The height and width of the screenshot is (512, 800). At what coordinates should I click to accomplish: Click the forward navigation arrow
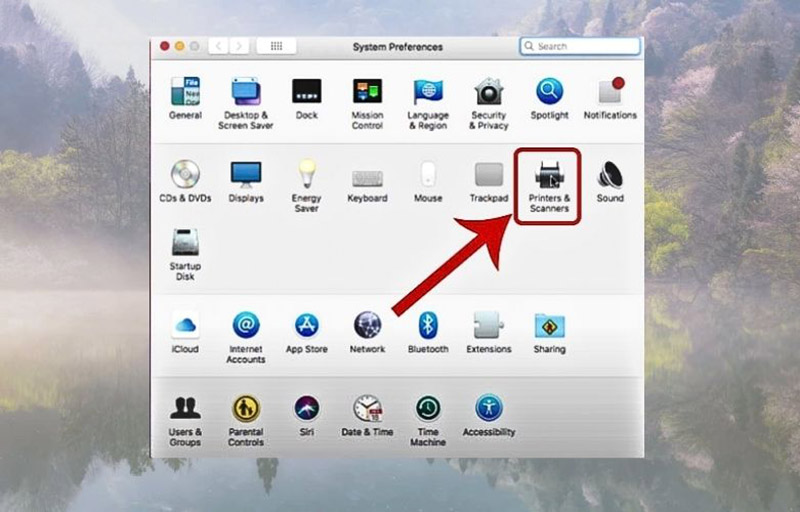point(239,46)
